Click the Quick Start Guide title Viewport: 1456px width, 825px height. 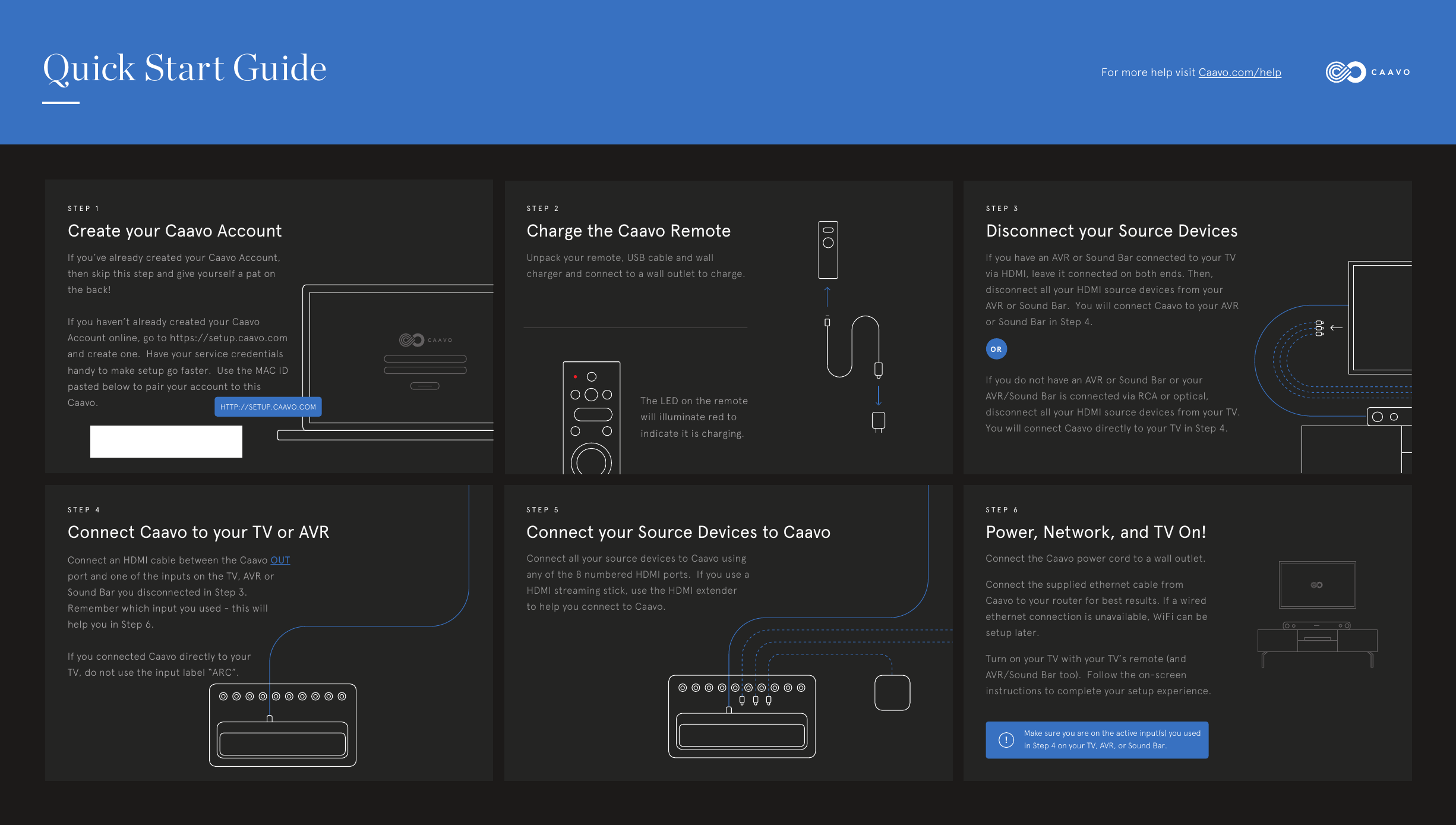(184, 68)
